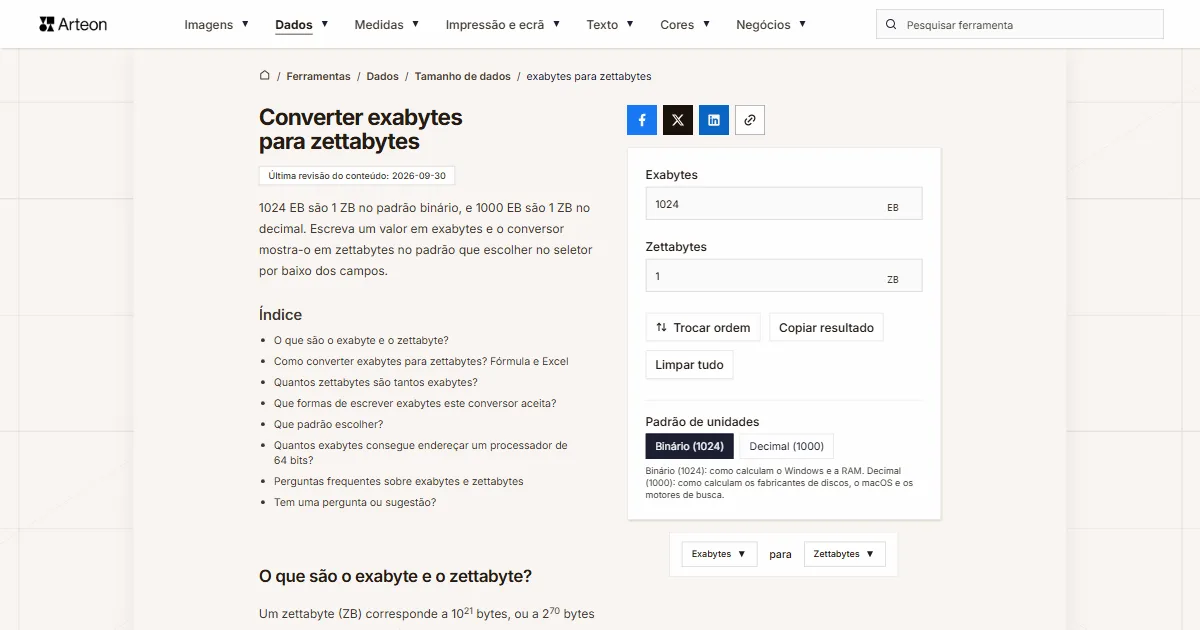This screenshot has width=1200, height=630.
Task: Jump to 'Que padrão escolher?' section
Action: coord(328,424)
